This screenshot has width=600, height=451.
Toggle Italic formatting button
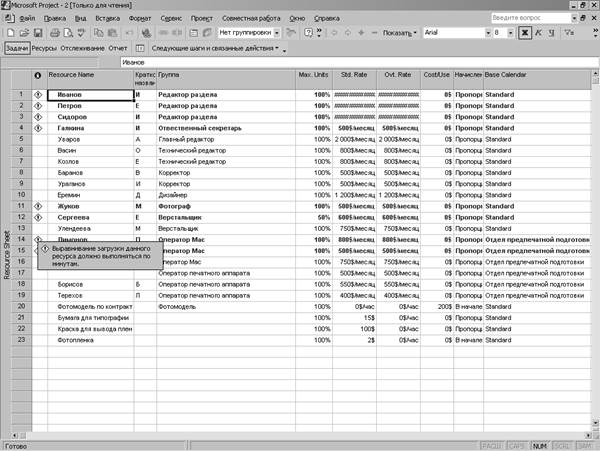tap(538, 33)
